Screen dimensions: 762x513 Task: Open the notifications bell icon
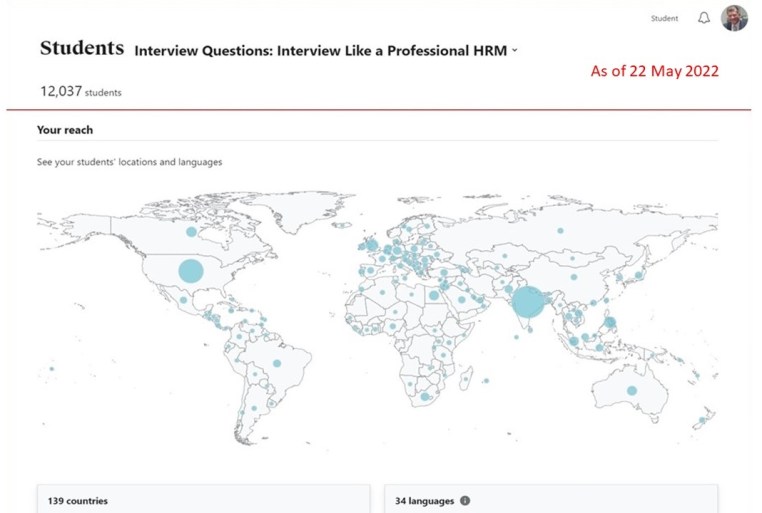pyautogui.click(x=704, y=18)
